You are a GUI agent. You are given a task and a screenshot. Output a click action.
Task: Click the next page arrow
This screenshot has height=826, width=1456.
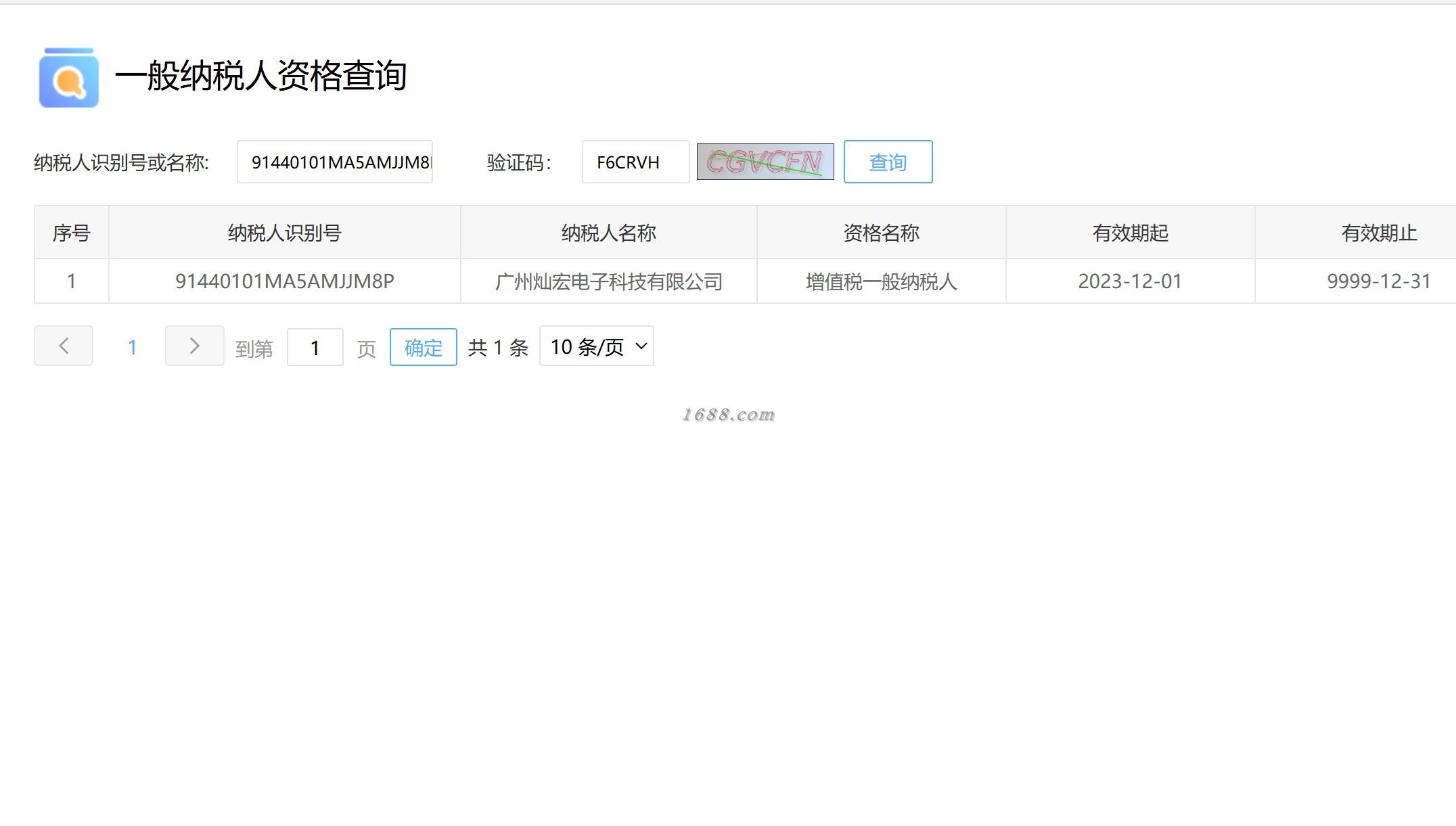194,346
